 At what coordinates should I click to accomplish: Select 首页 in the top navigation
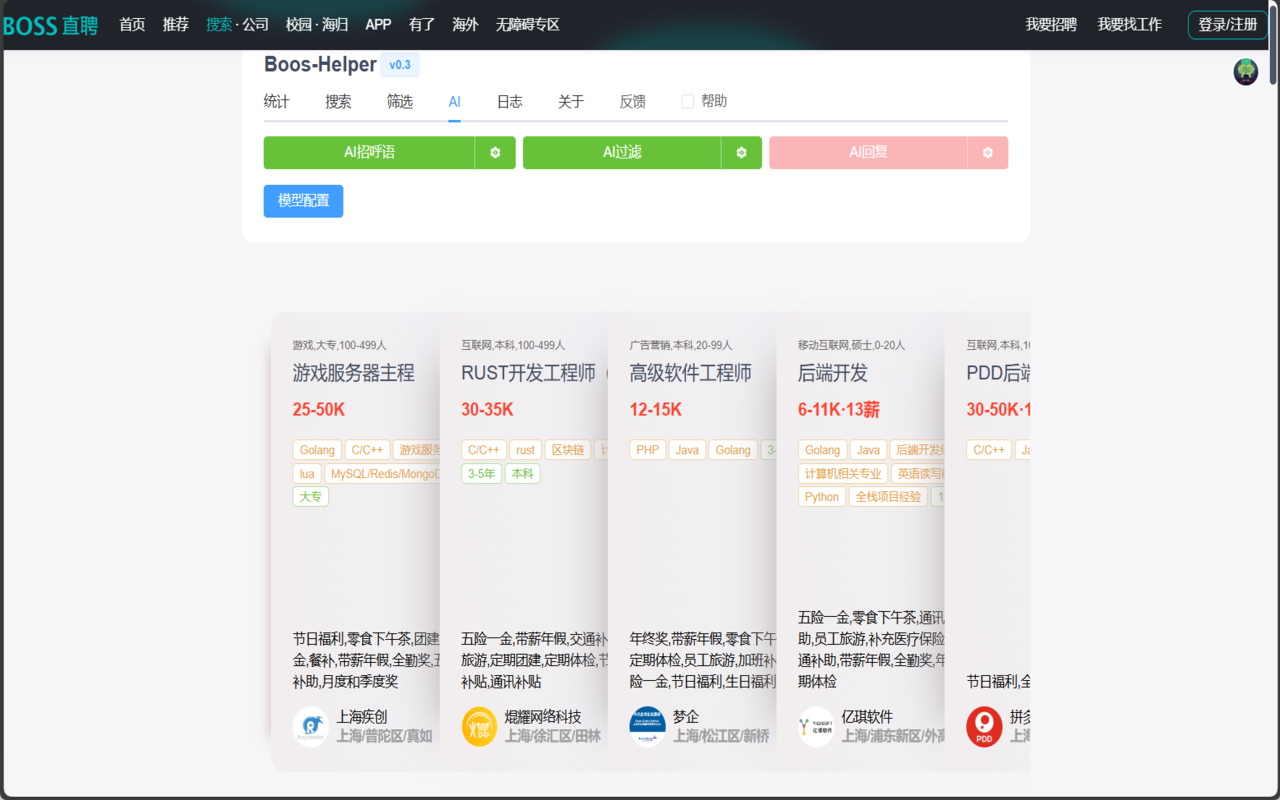(x=132, y=25)
